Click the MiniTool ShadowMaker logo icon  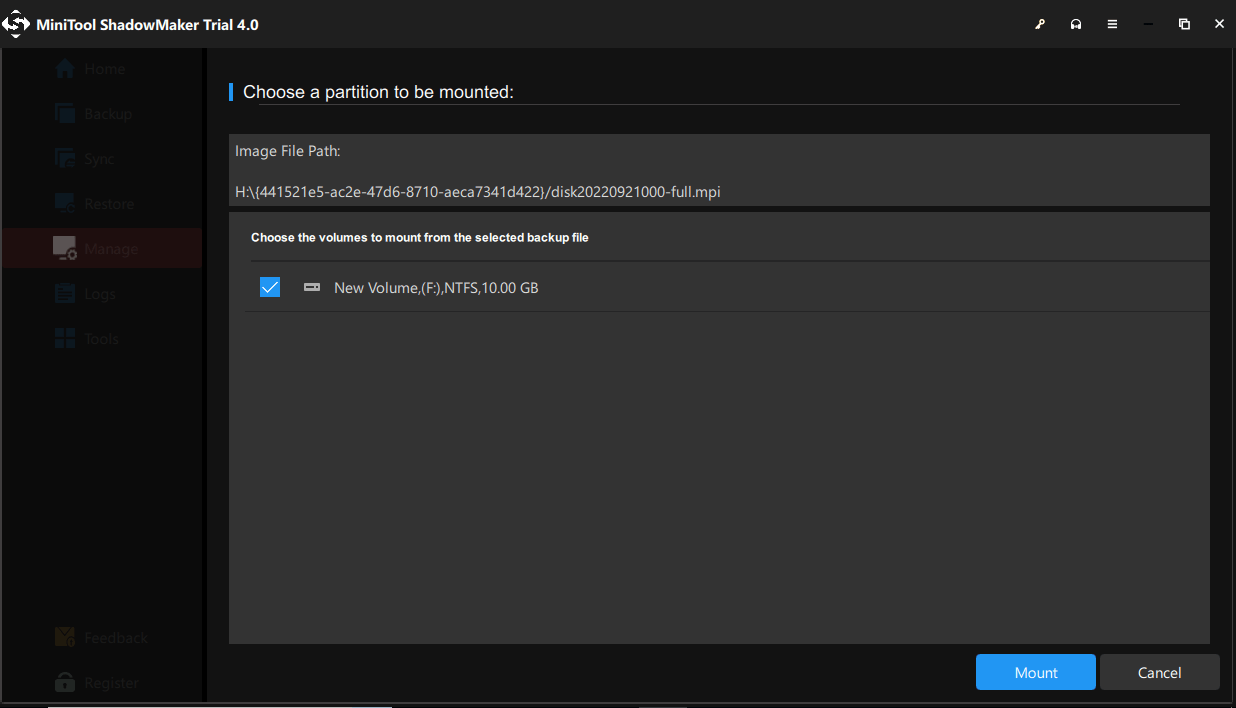[x=16, y=24]
